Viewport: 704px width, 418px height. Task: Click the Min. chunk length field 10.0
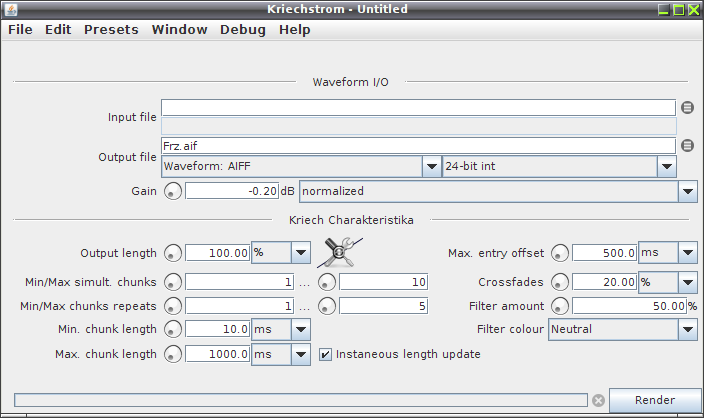pos(217,330)
